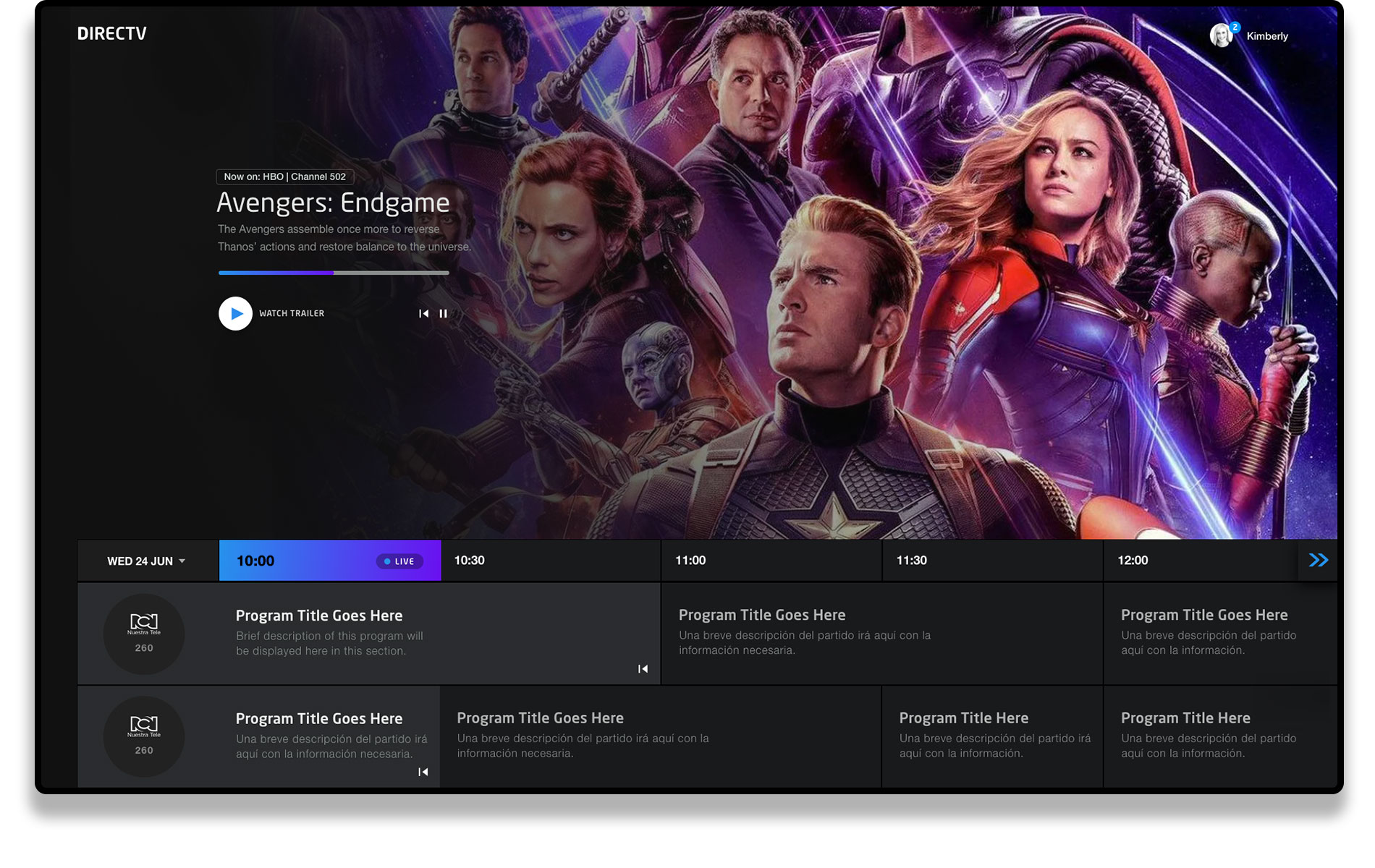Restart movie with the hero skip-back icon
Screen dimensions: 1375x868
point(423,314)
